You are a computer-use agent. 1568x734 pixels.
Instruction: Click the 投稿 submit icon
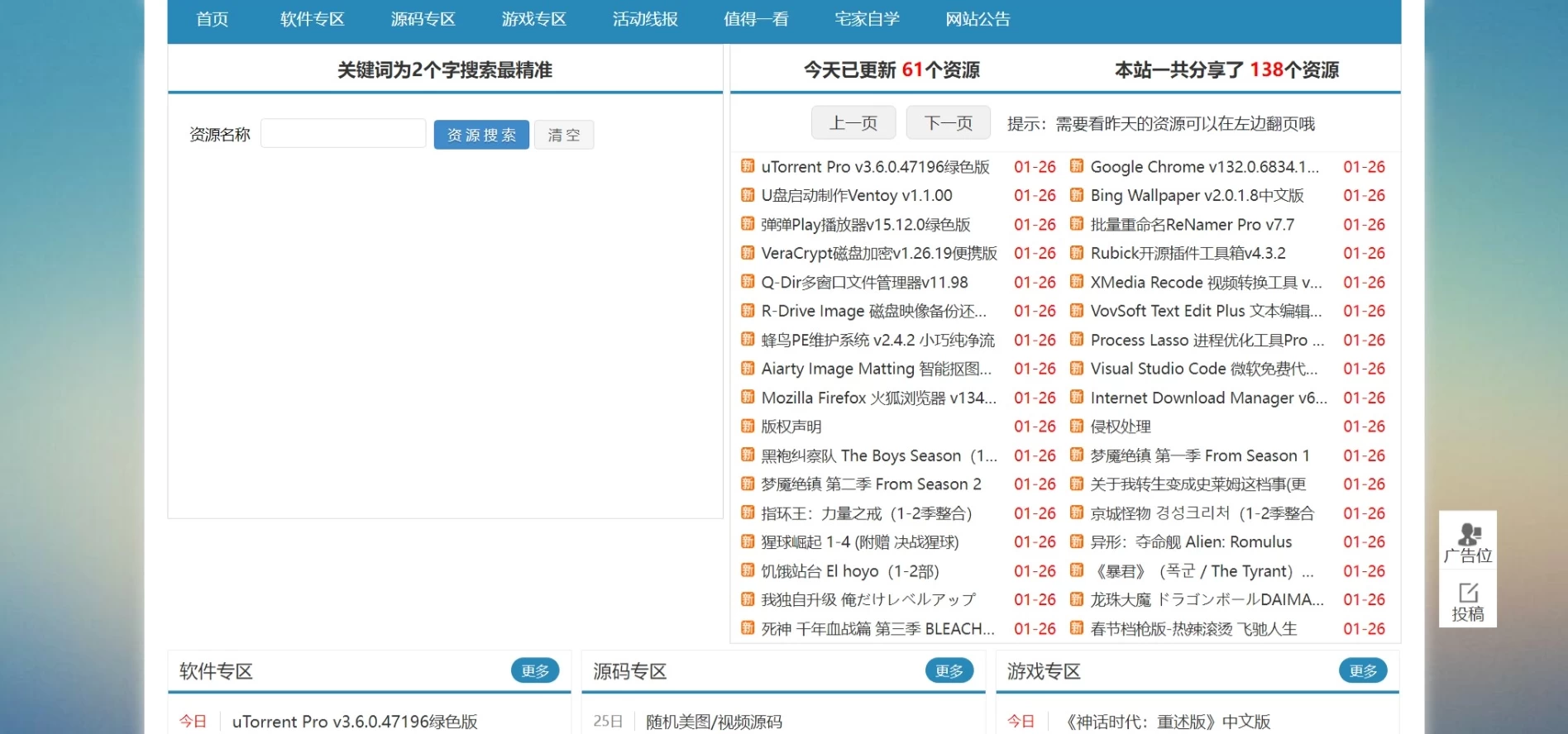1468,602
